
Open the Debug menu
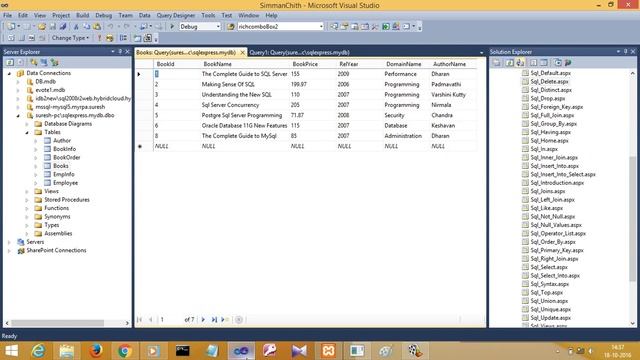[103, 15]
